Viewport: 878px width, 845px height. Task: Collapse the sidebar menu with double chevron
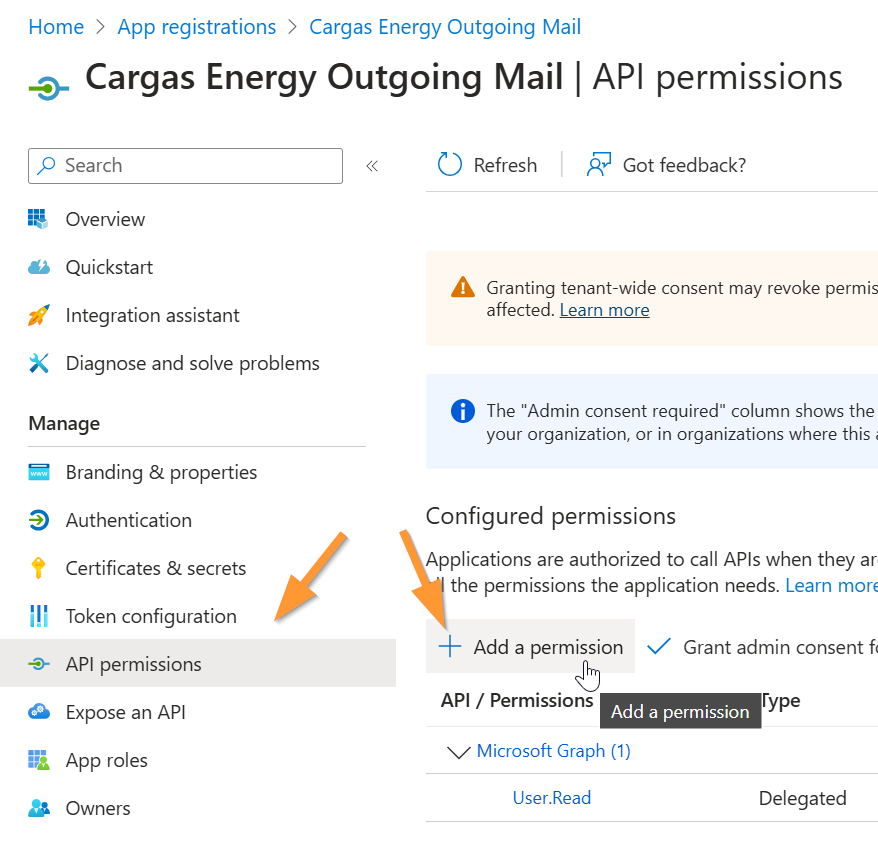pyautogui.click(x=372, y=166)
